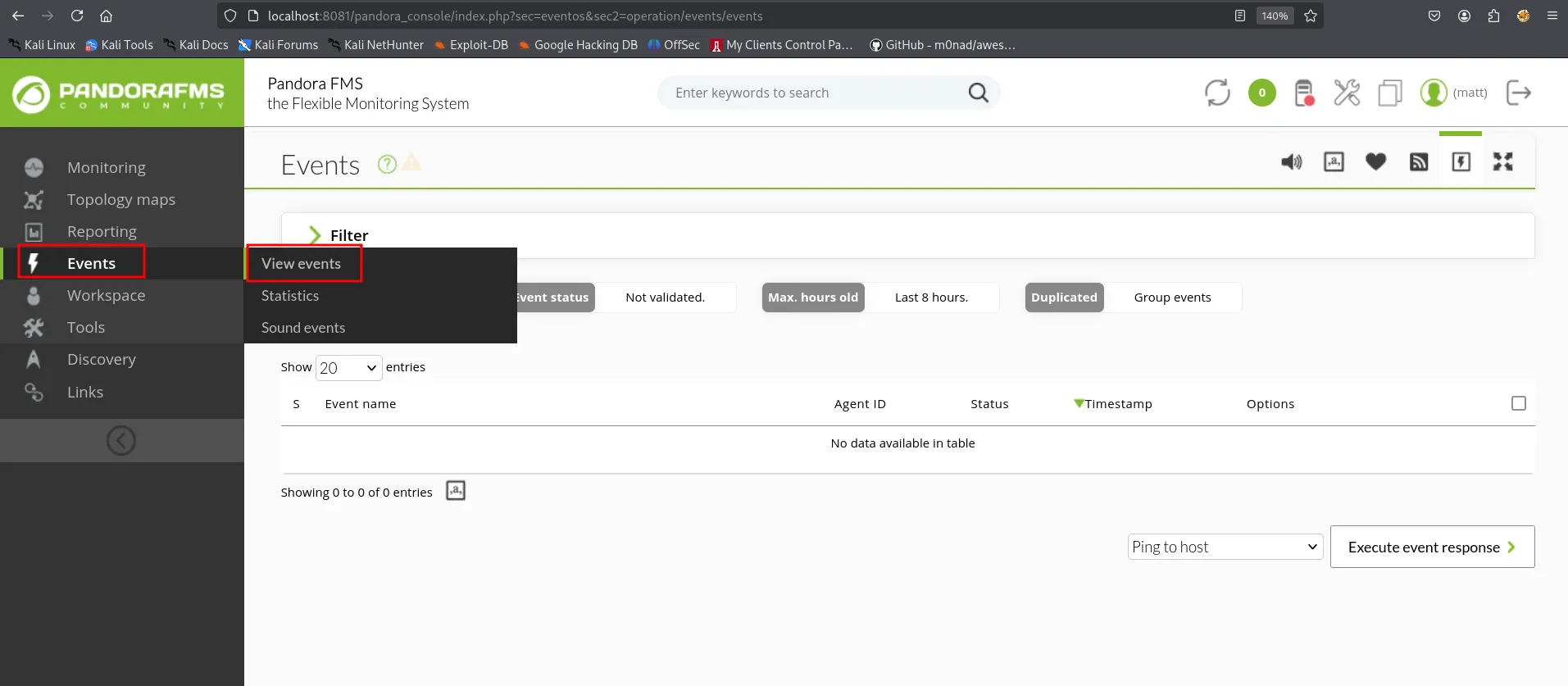Open the Ping to host response dropdown
The height and width of the screenshot is (686, 1568).
click(x=1225, y=547)
